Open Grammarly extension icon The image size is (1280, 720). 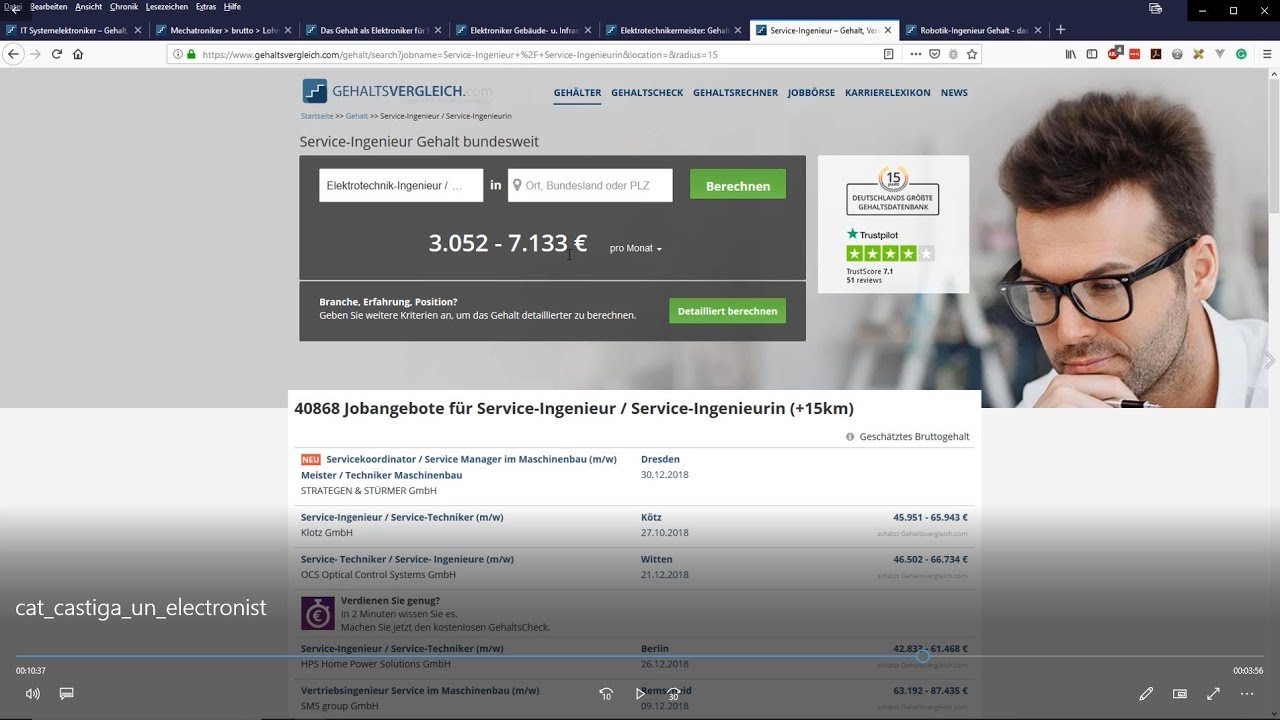(x=1241, y=54)
